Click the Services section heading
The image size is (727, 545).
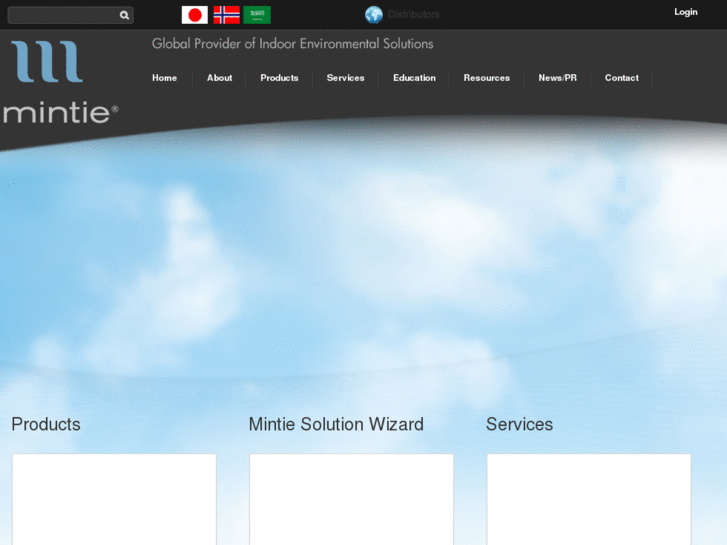(519, 424)
